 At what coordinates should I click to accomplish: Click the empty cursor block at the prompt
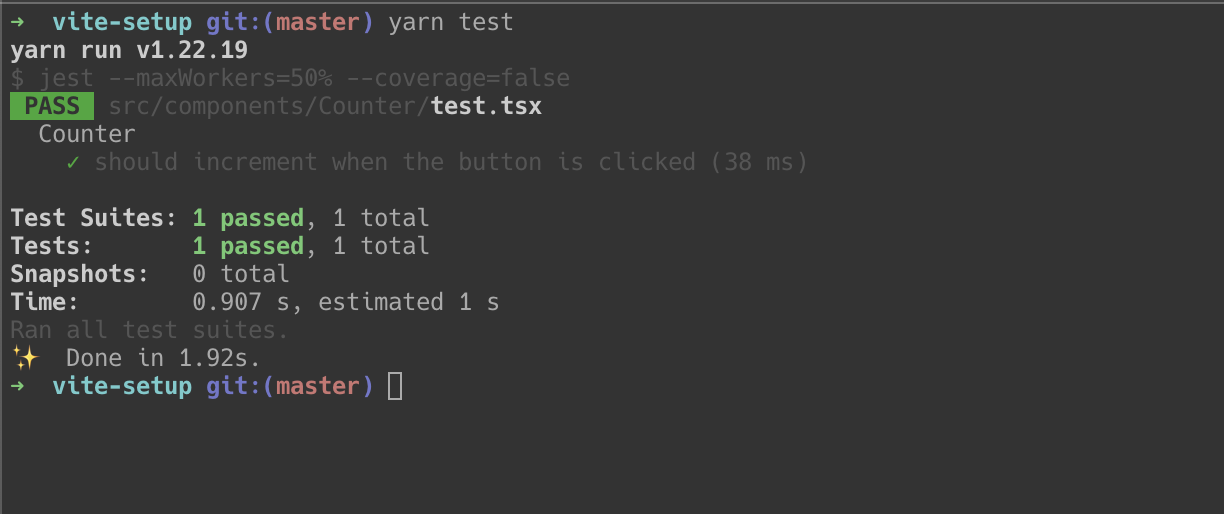(395, 386)
